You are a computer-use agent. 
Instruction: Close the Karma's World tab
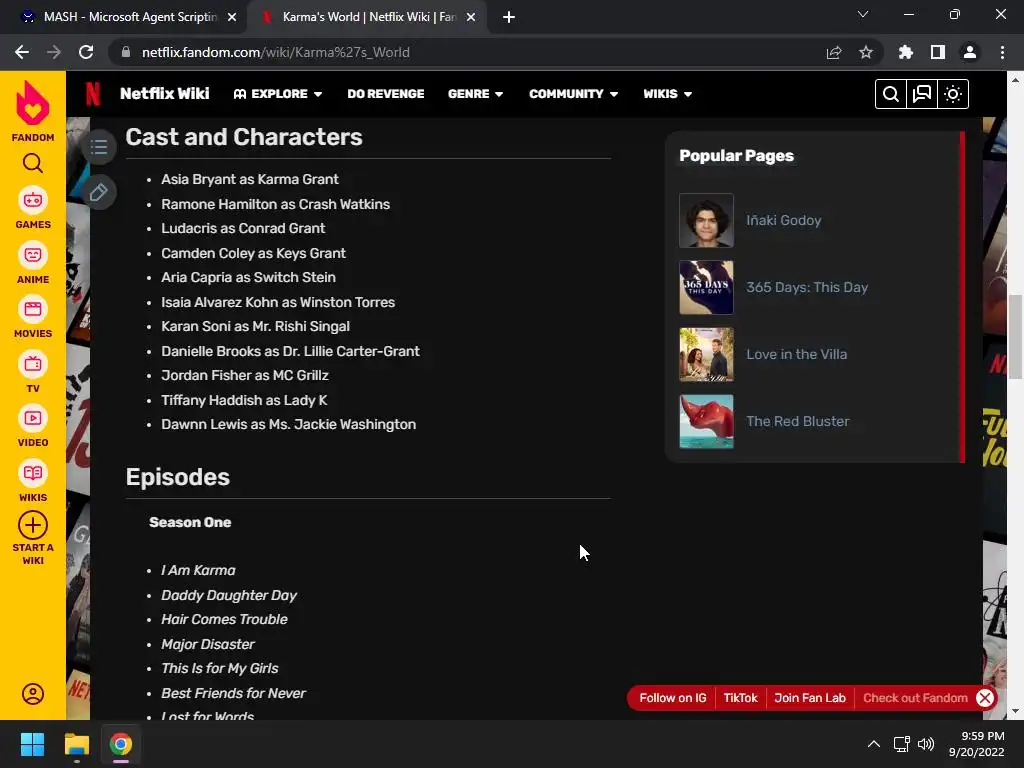[x=471, y=17]
